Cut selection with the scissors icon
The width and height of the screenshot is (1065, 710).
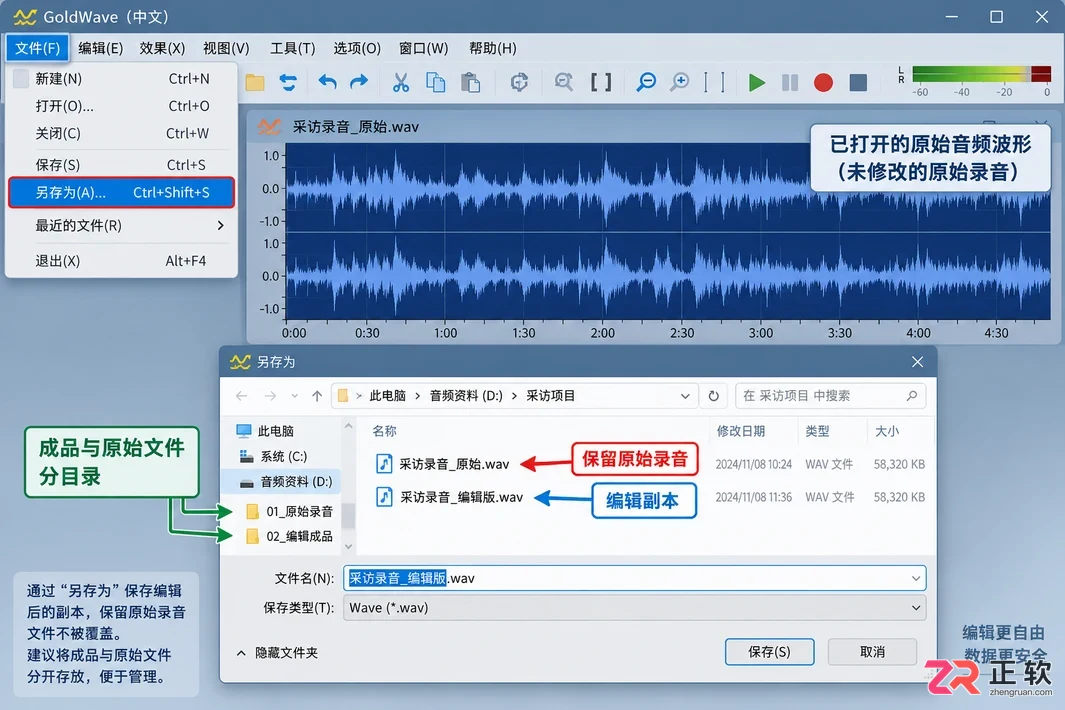(401, 83)
